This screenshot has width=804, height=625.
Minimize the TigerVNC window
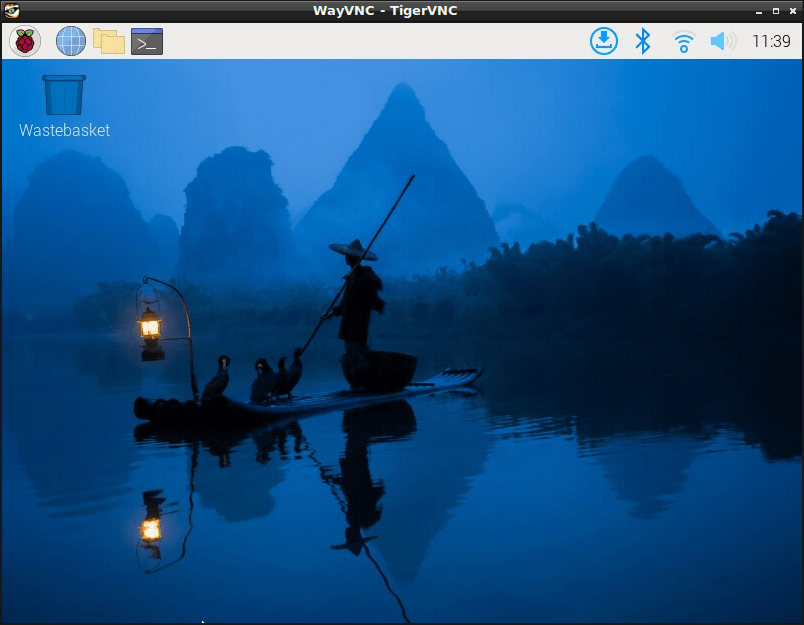759,11
